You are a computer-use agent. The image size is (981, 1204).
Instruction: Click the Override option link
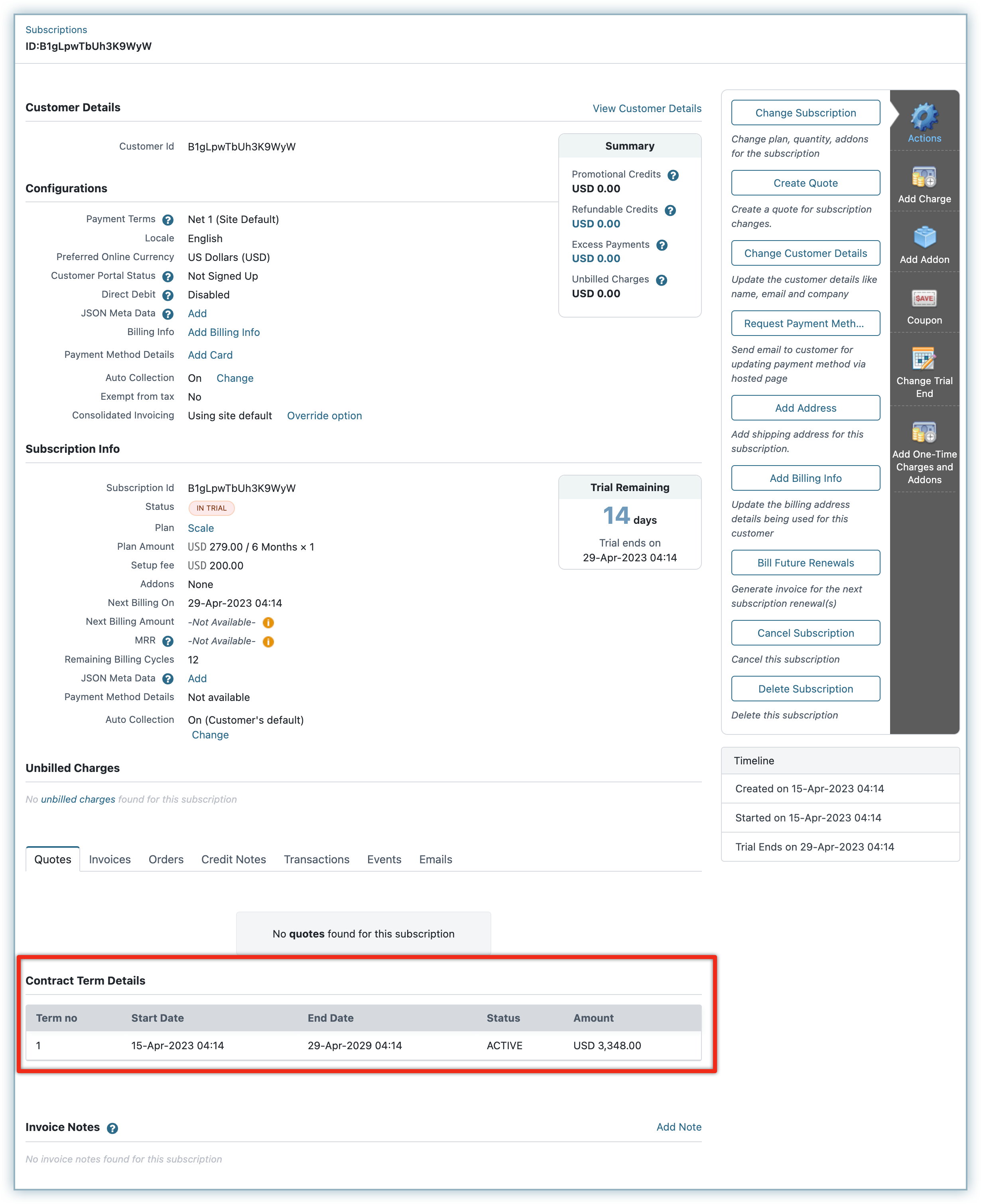324,415
